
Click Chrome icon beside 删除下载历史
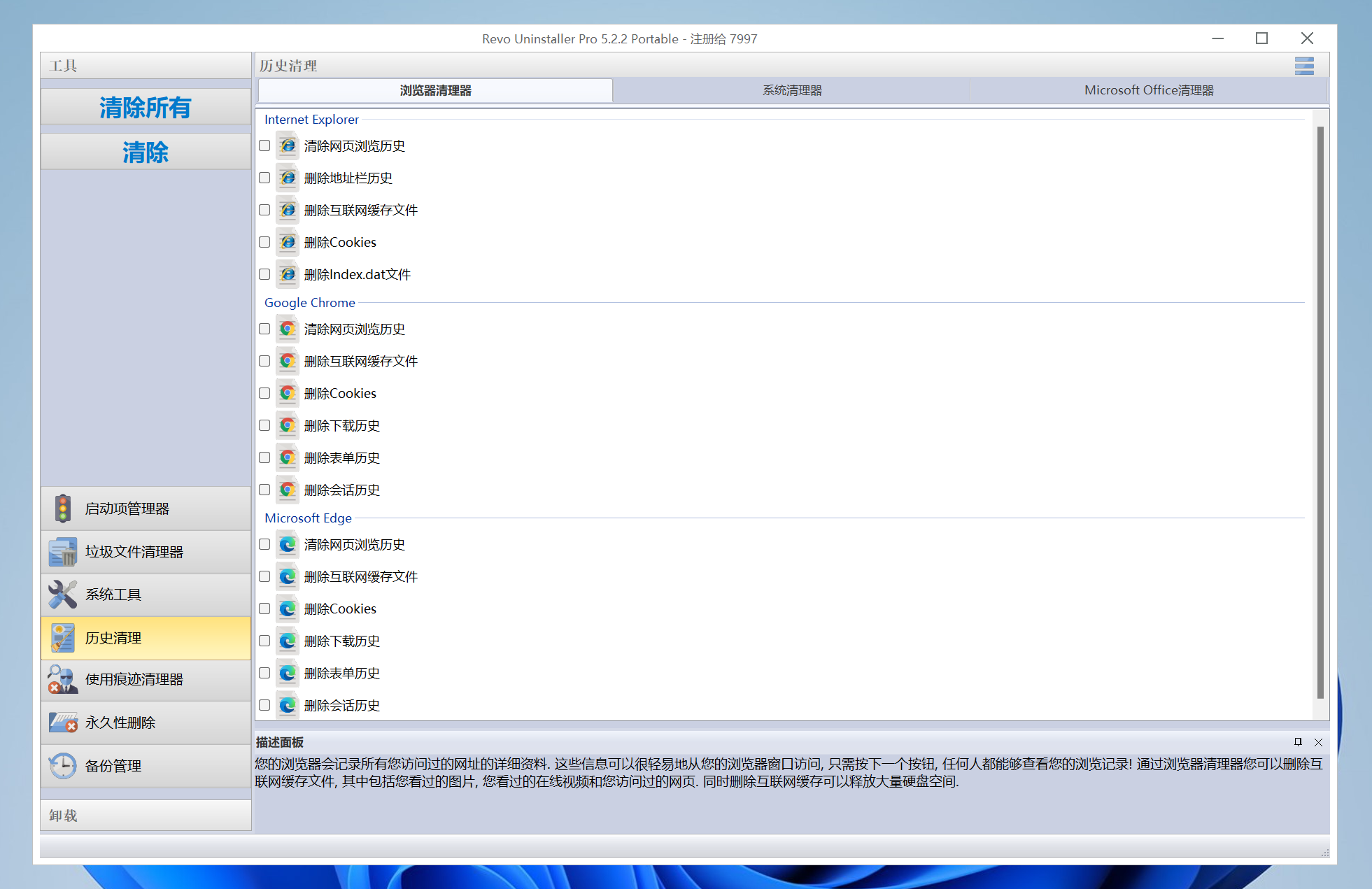[x=288, y=425]
